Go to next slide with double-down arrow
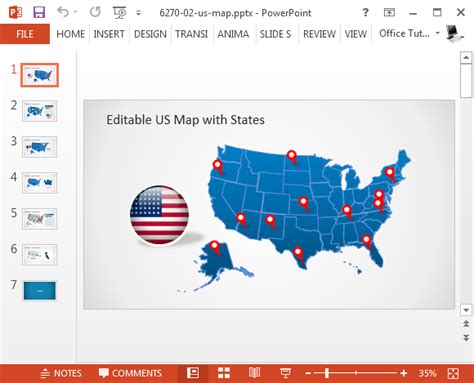The height and width of the screenshot is (383, 474). (x=466, y=338)
